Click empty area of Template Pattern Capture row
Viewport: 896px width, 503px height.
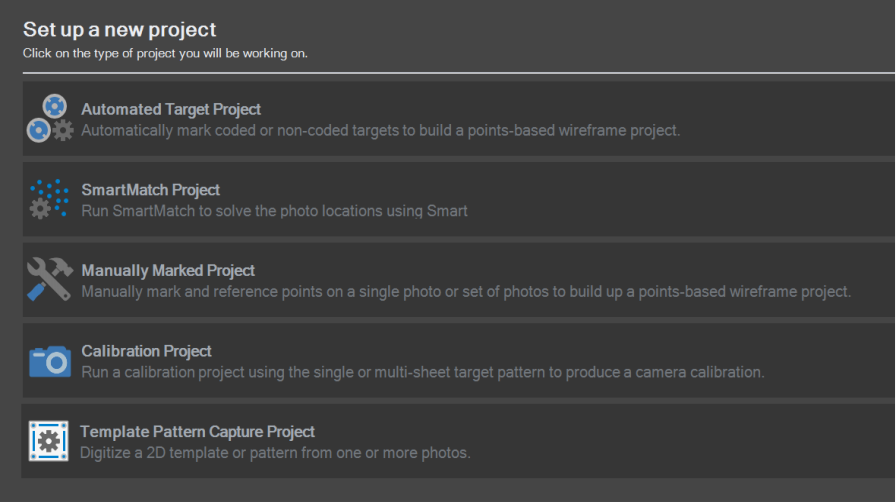(680, 442)
